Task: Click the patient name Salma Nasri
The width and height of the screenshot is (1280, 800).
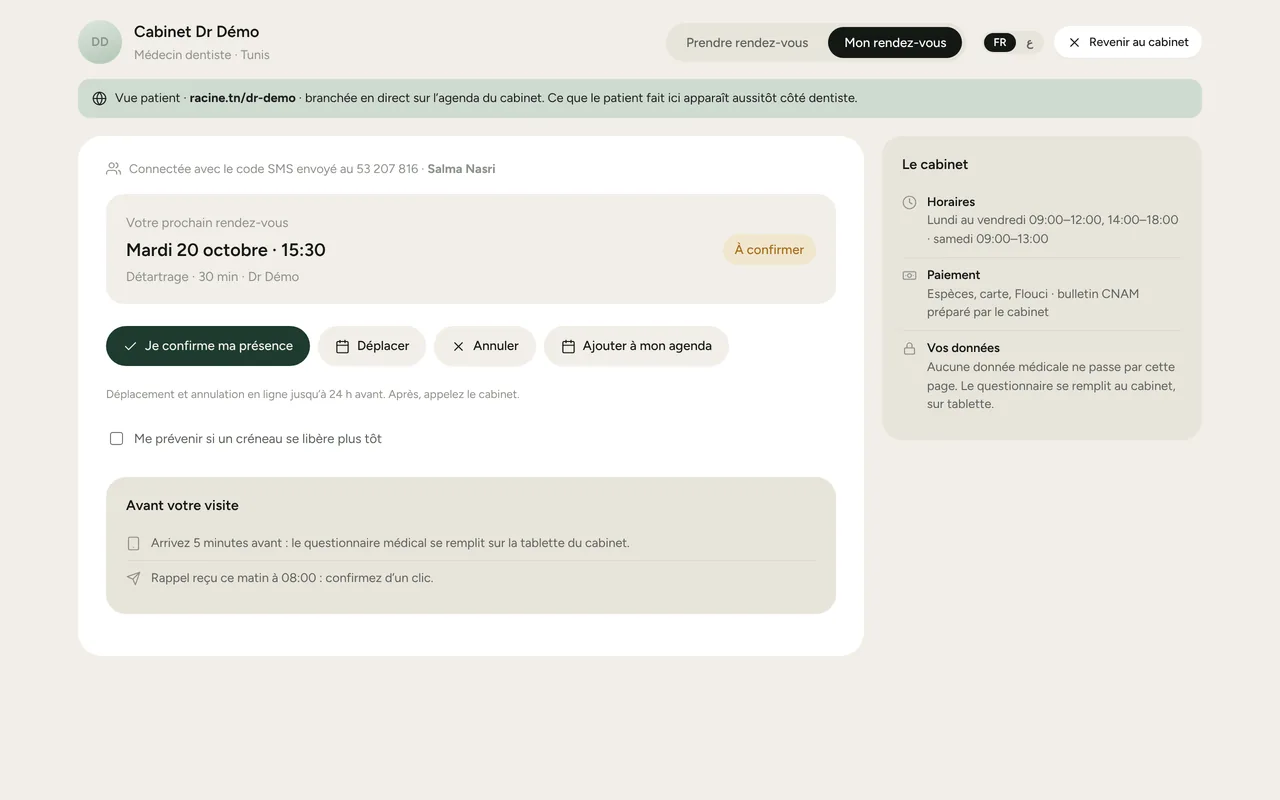Action: click(461, 169)
